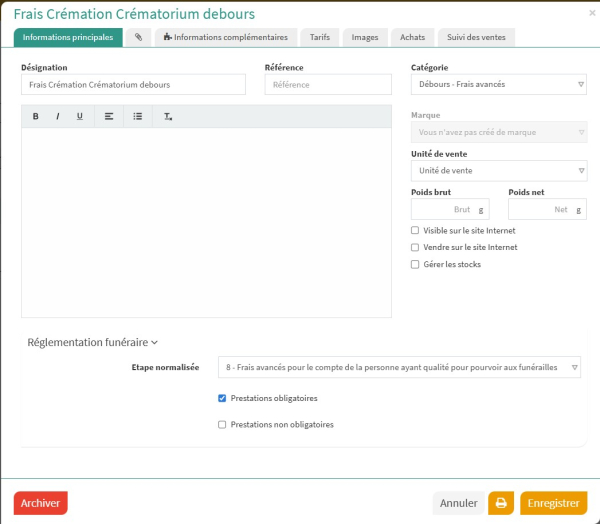Insert a bulleted list
This screenshot has width=600, height=524.
[138, 116]
